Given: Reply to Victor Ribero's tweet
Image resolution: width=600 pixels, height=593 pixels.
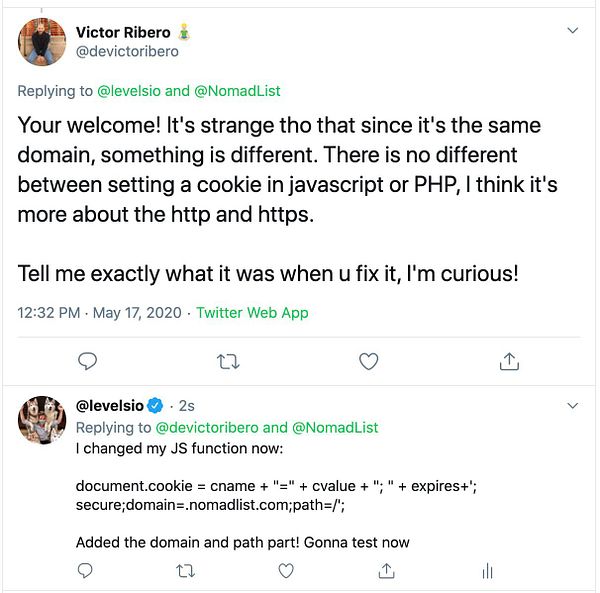Looking at the screenshot, I should pos(87,361).
